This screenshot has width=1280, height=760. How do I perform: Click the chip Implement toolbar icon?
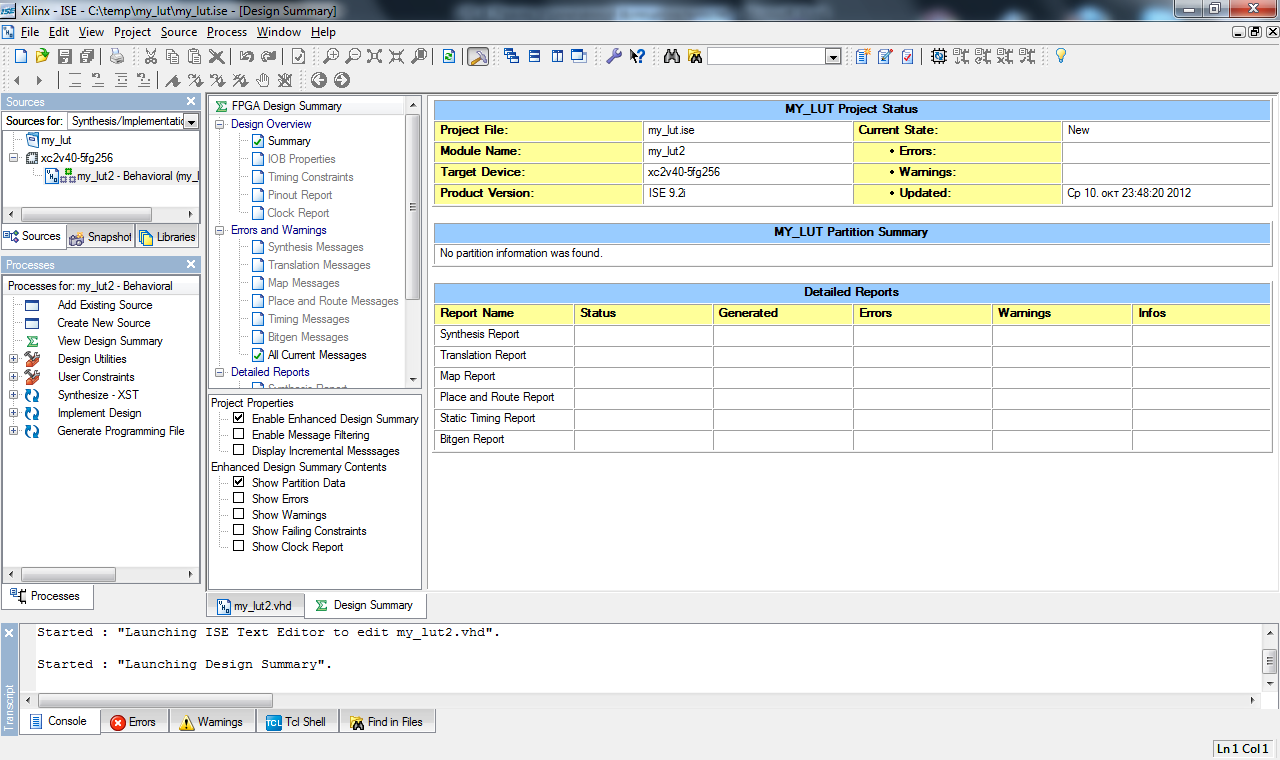pos(939,57)
